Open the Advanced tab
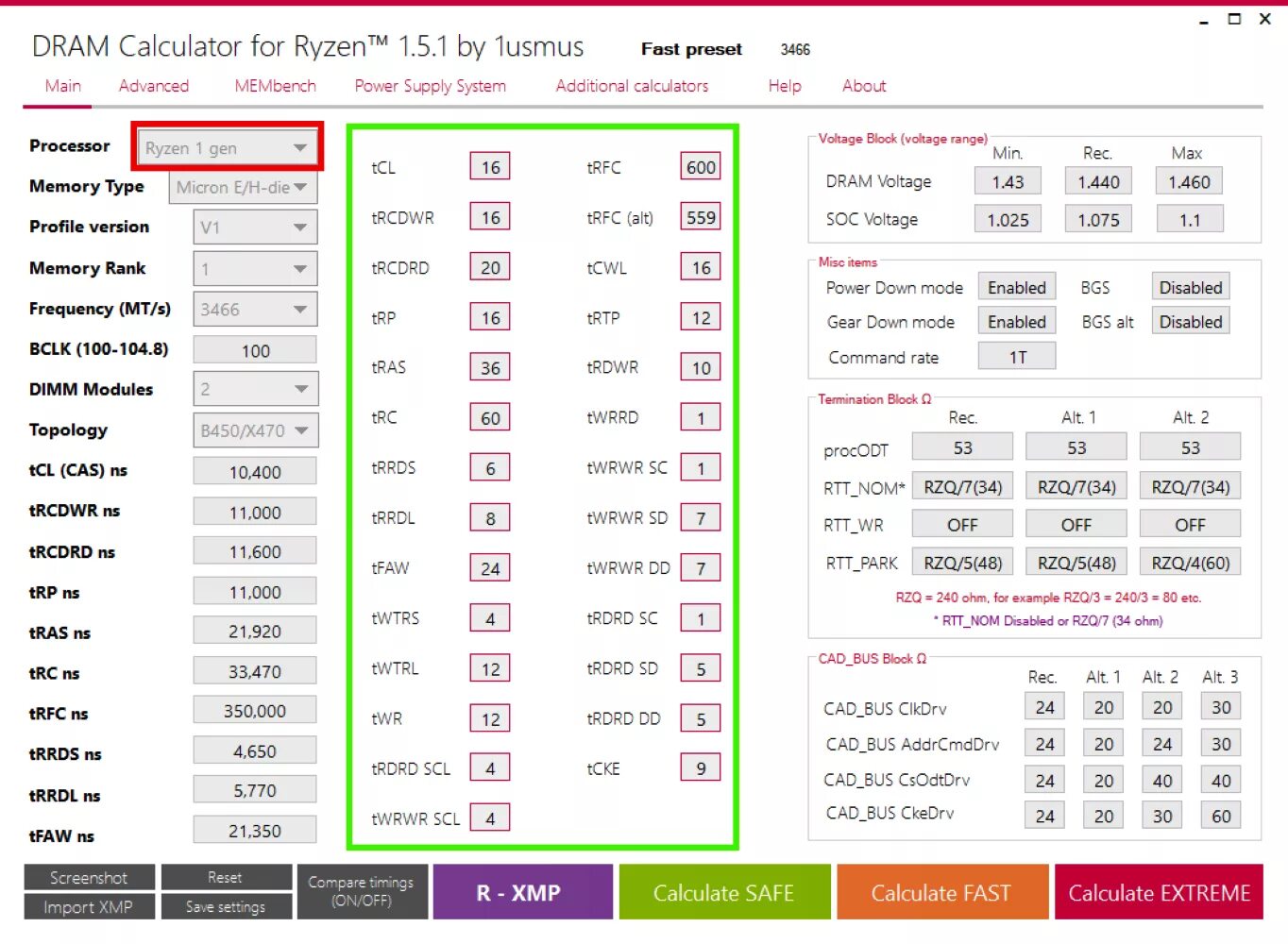The image size is (1288, 944). point(154,86)
